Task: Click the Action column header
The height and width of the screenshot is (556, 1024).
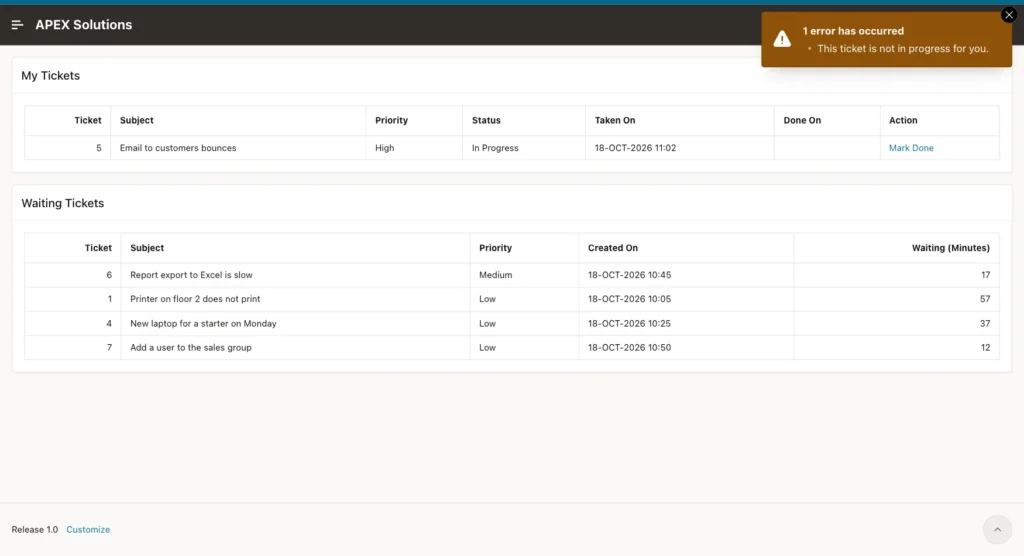Action: 903,120
